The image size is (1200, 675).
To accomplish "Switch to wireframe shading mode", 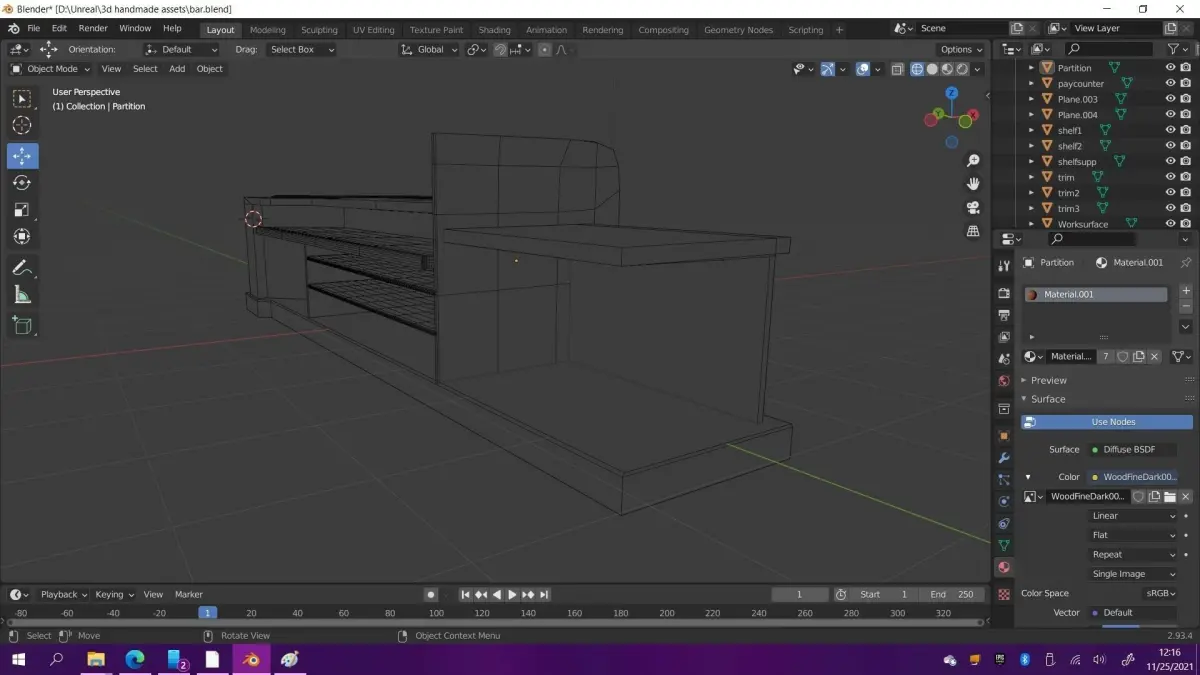I will (x=917, y=69).
